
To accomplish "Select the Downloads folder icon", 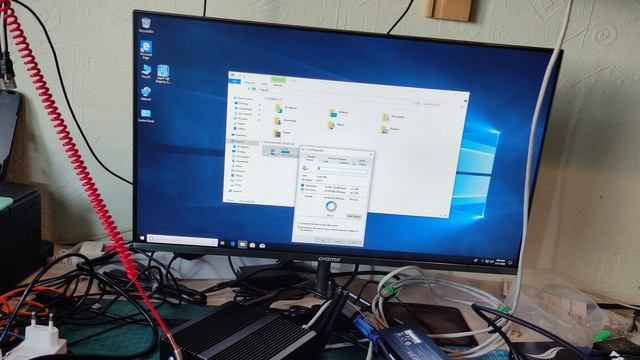I will [x=278, y=121].
